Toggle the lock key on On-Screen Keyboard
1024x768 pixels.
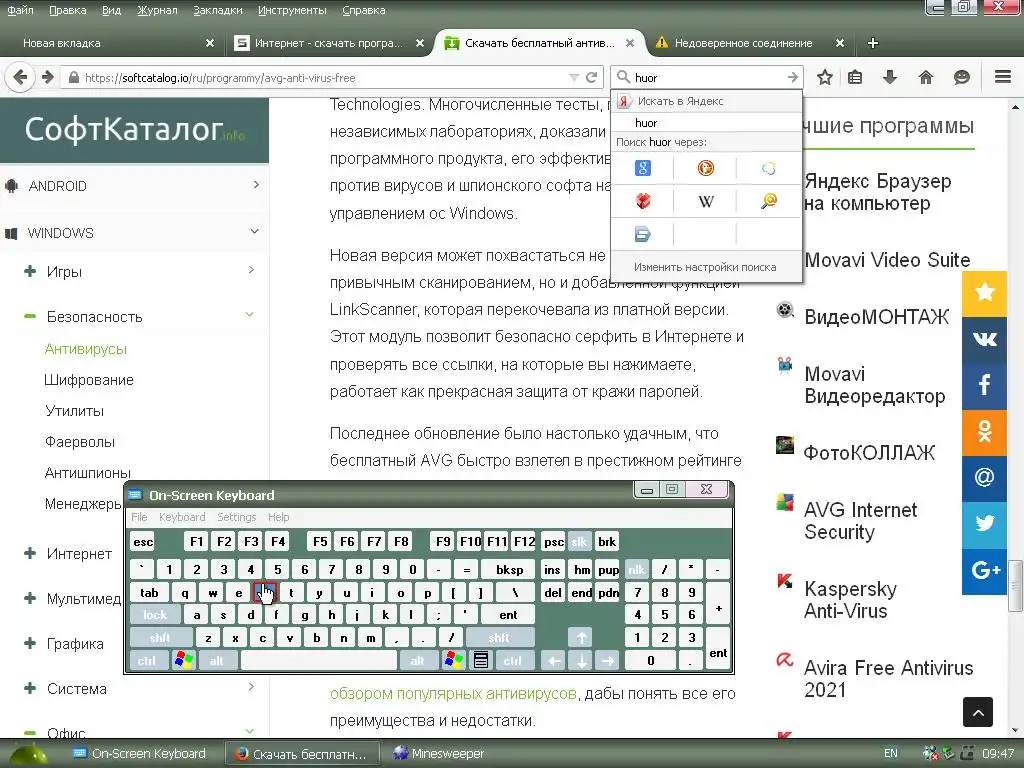[x=155, y=615]
